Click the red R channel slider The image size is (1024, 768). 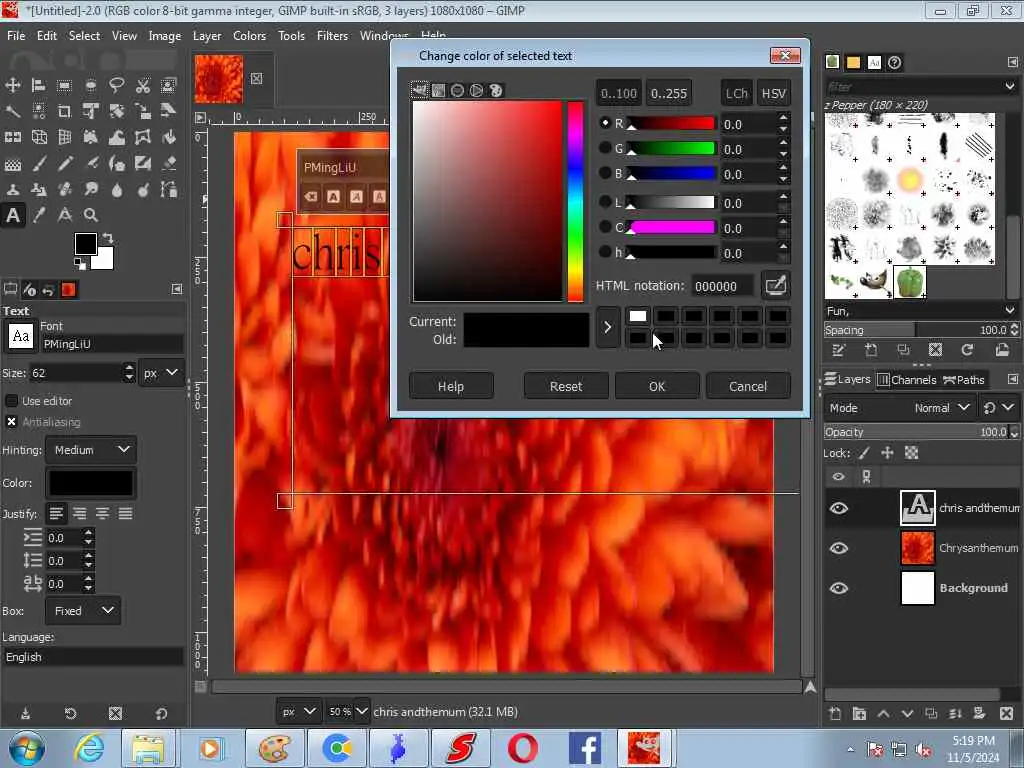pos(670,123)
